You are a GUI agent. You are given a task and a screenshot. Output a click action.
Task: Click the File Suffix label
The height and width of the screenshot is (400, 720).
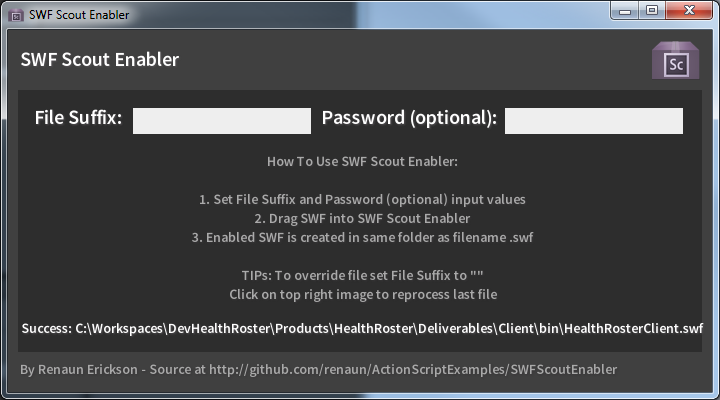click(78, 118)
